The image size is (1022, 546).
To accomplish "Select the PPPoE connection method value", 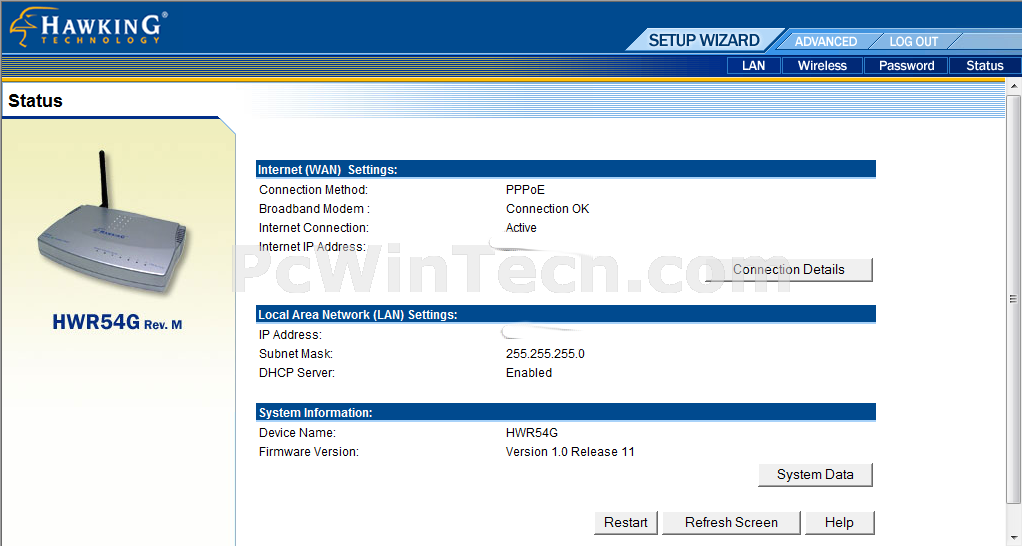I will pyautogui.click(x=525, y=190).
